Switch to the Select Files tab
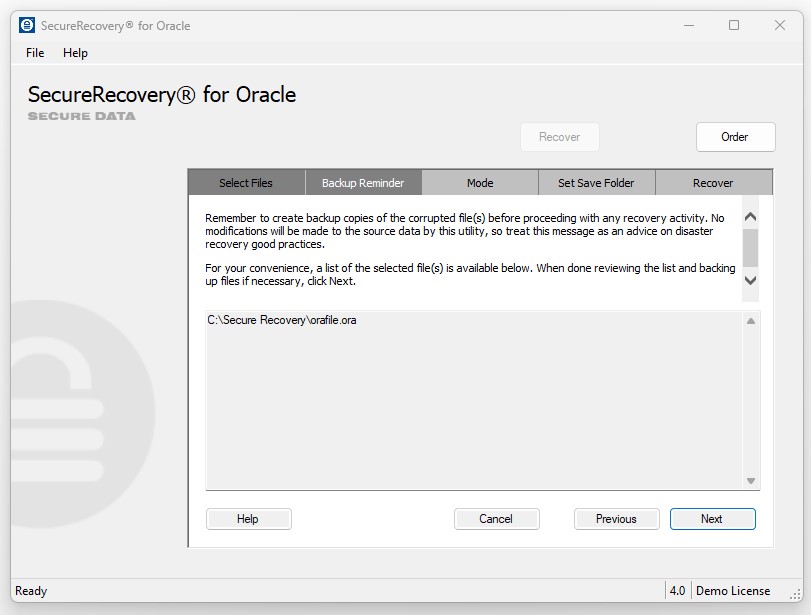This screenshot has height=615, width=811. pyautogui.click(x=246, y=183)
